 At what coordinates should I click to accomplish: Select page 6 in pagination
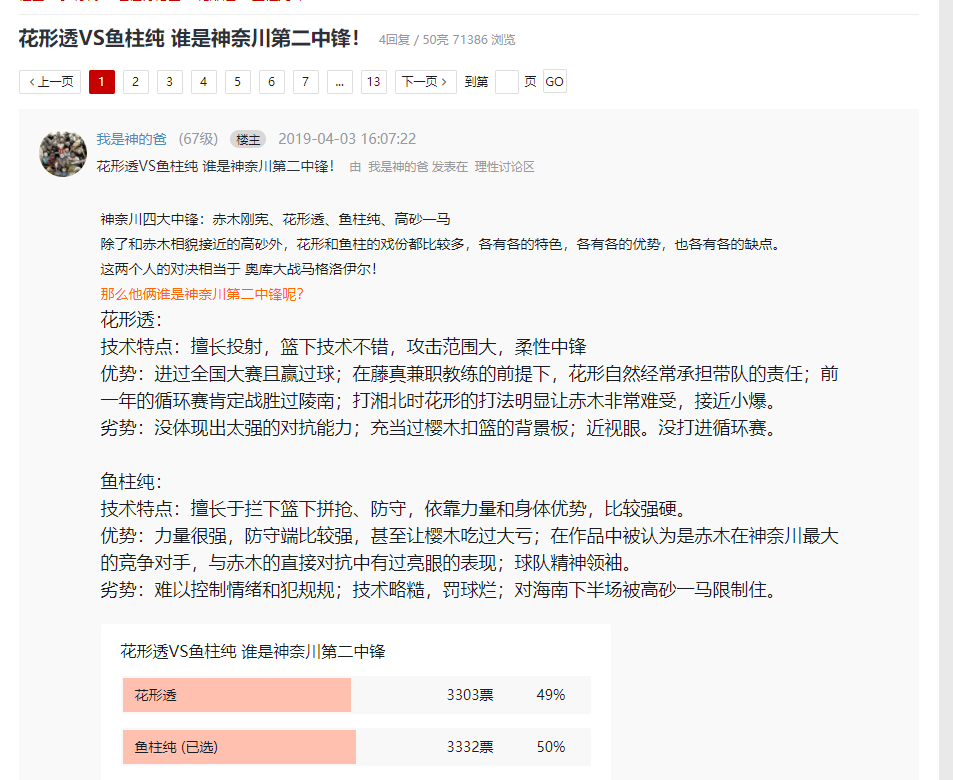point(272,82)
